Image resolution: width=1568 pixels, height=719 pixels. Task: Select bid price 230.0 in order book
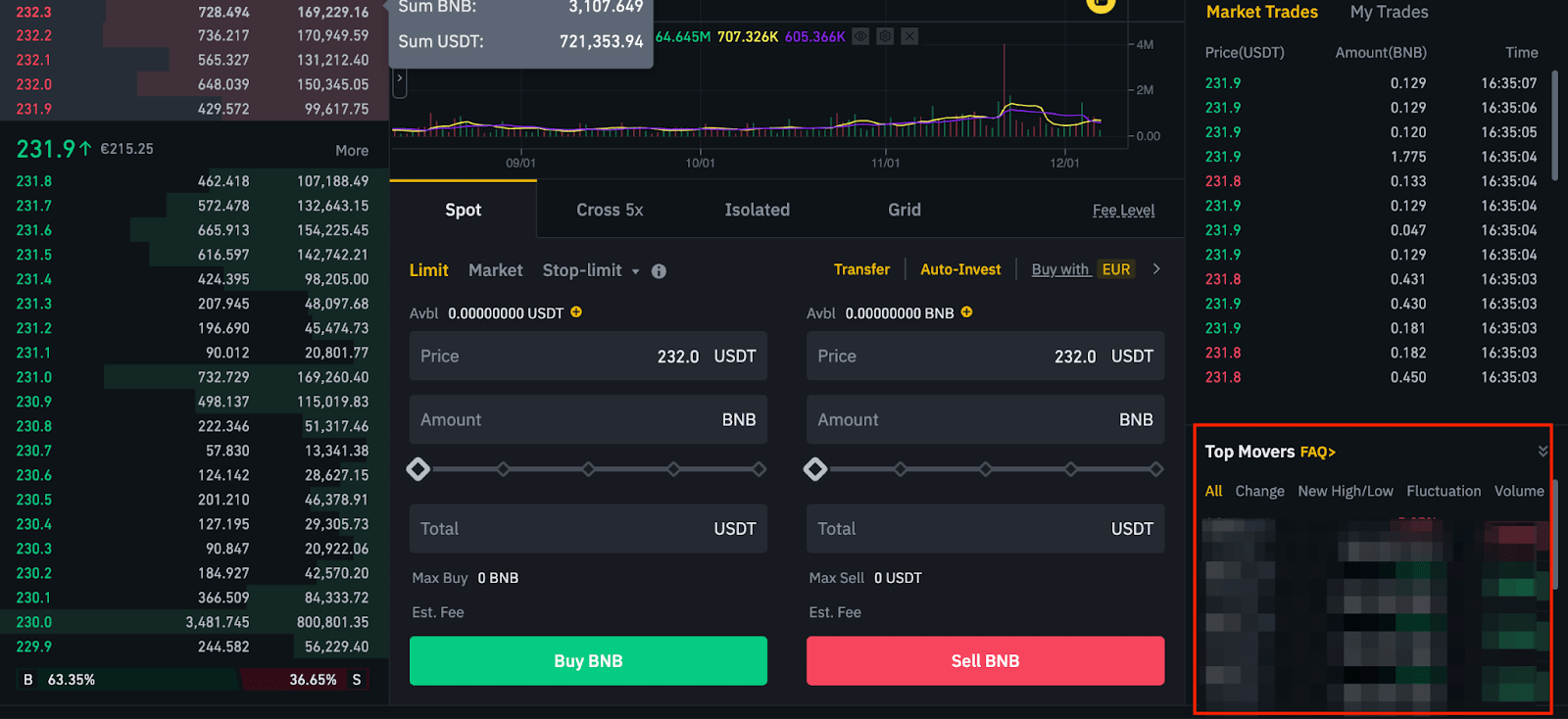tap(34, 622)
